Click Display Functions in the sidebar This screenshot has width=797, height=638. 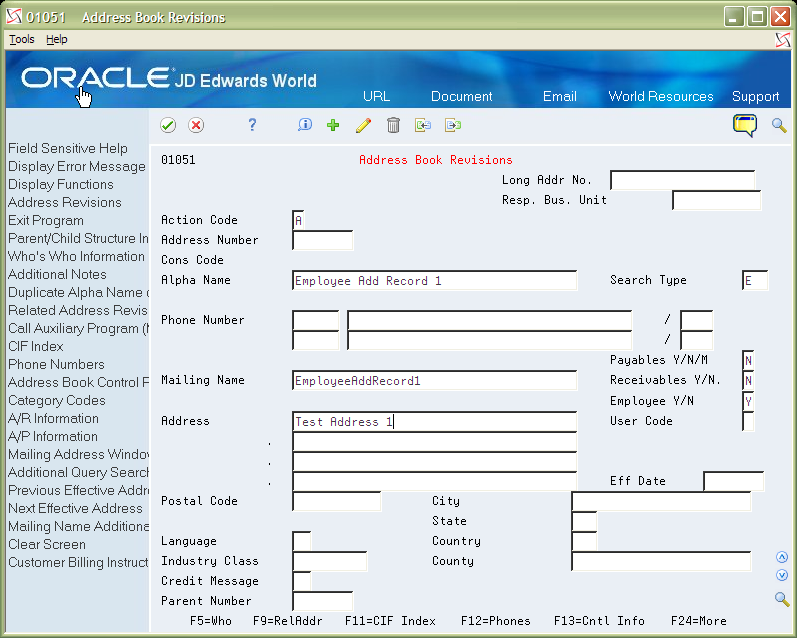(60, 185)
